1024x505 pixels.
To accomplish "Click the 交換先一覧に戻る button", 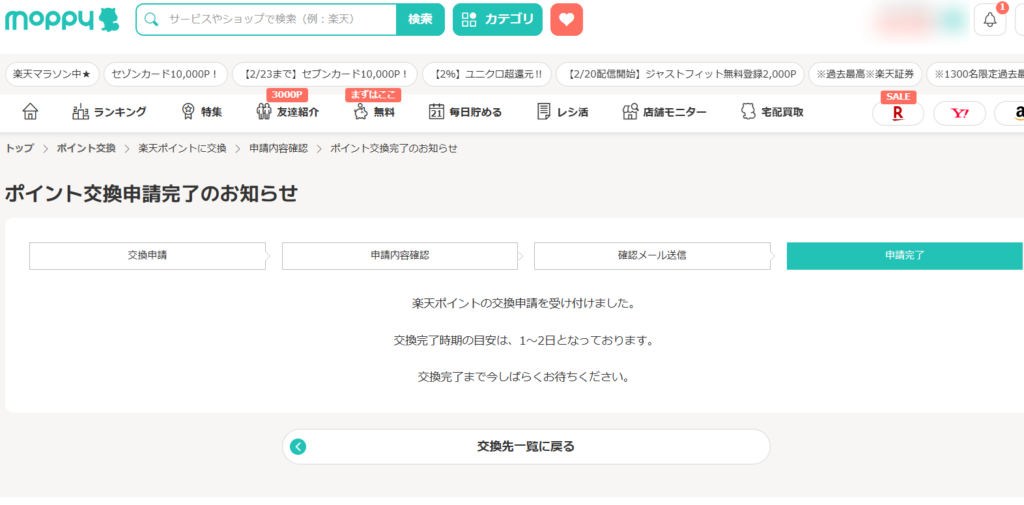I will tap(526, 447).
